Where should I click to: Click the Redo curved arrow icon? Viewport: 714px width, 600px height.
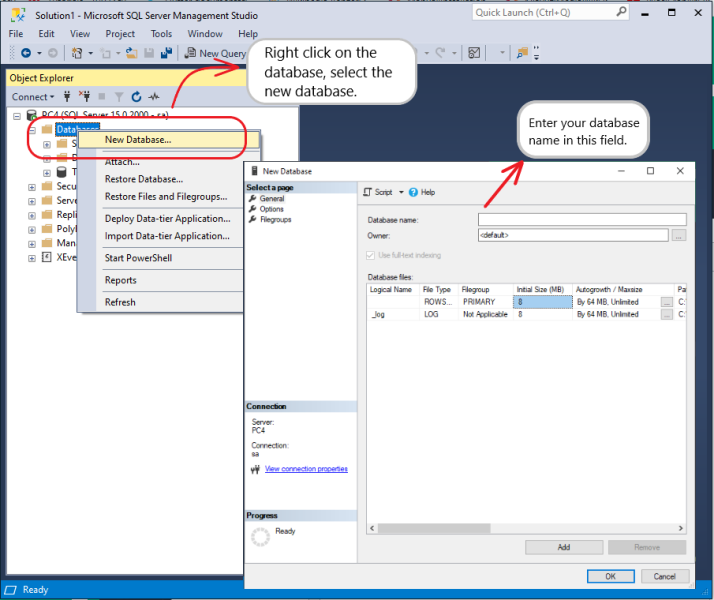tap(440, 53)
